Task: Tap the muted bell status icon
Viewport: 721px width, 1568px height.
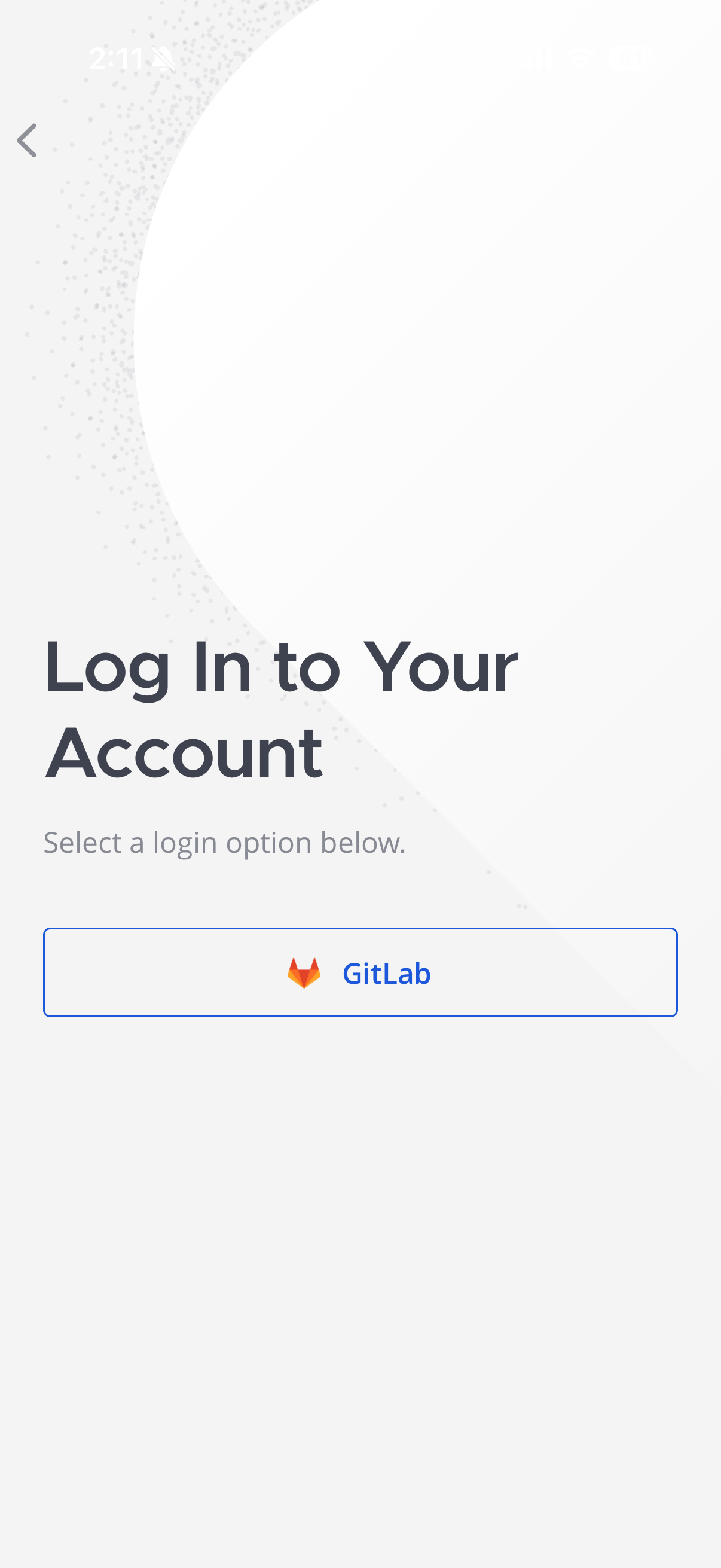Action: point(163,59)
